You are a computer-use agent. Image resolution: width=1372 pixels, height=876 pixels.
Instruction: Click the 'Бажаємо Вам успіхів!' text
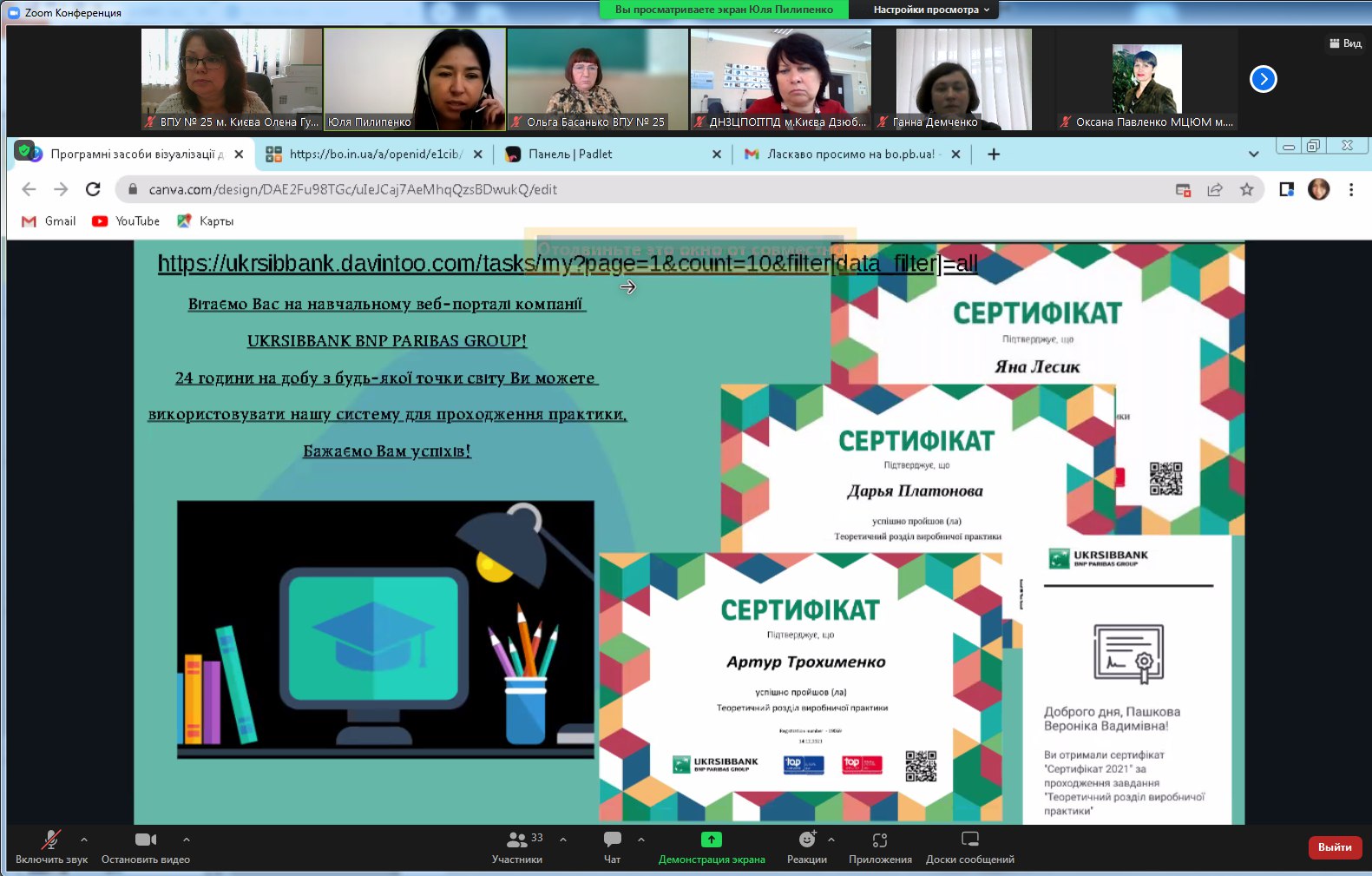click(x=387, y=451)
